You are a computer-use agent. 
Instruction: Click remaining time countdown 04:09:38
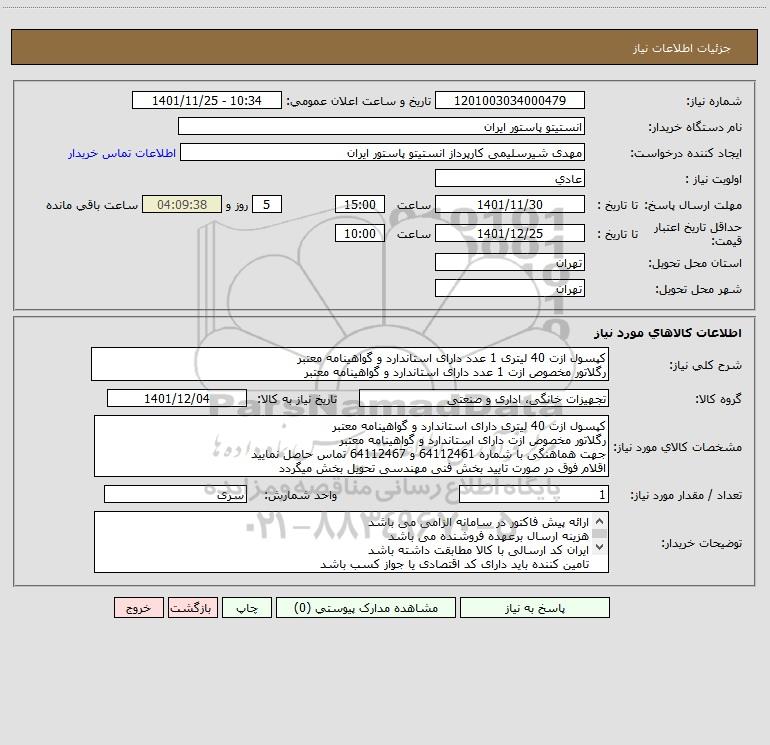tap(182, 205)
